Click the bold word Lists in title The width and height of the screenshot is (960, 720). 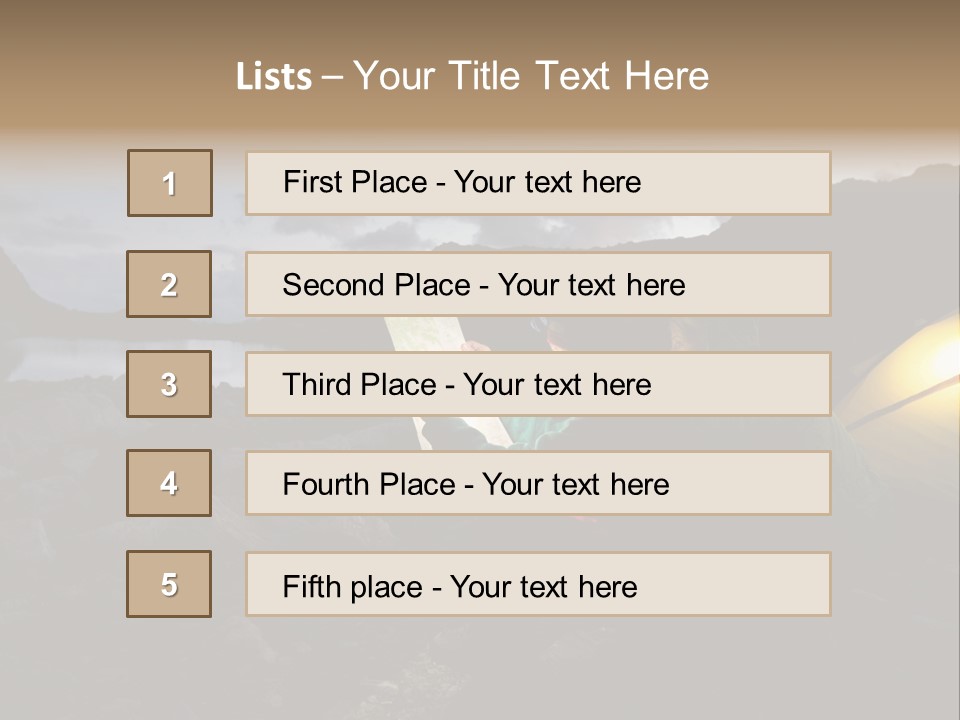point(274,77)
